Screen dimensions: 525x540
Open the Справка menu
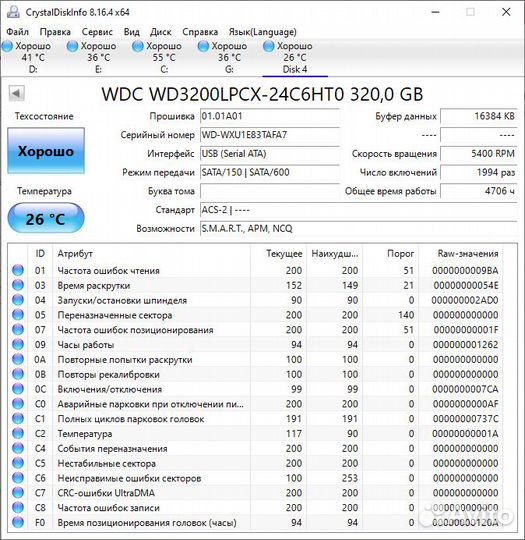pos(200,32)
